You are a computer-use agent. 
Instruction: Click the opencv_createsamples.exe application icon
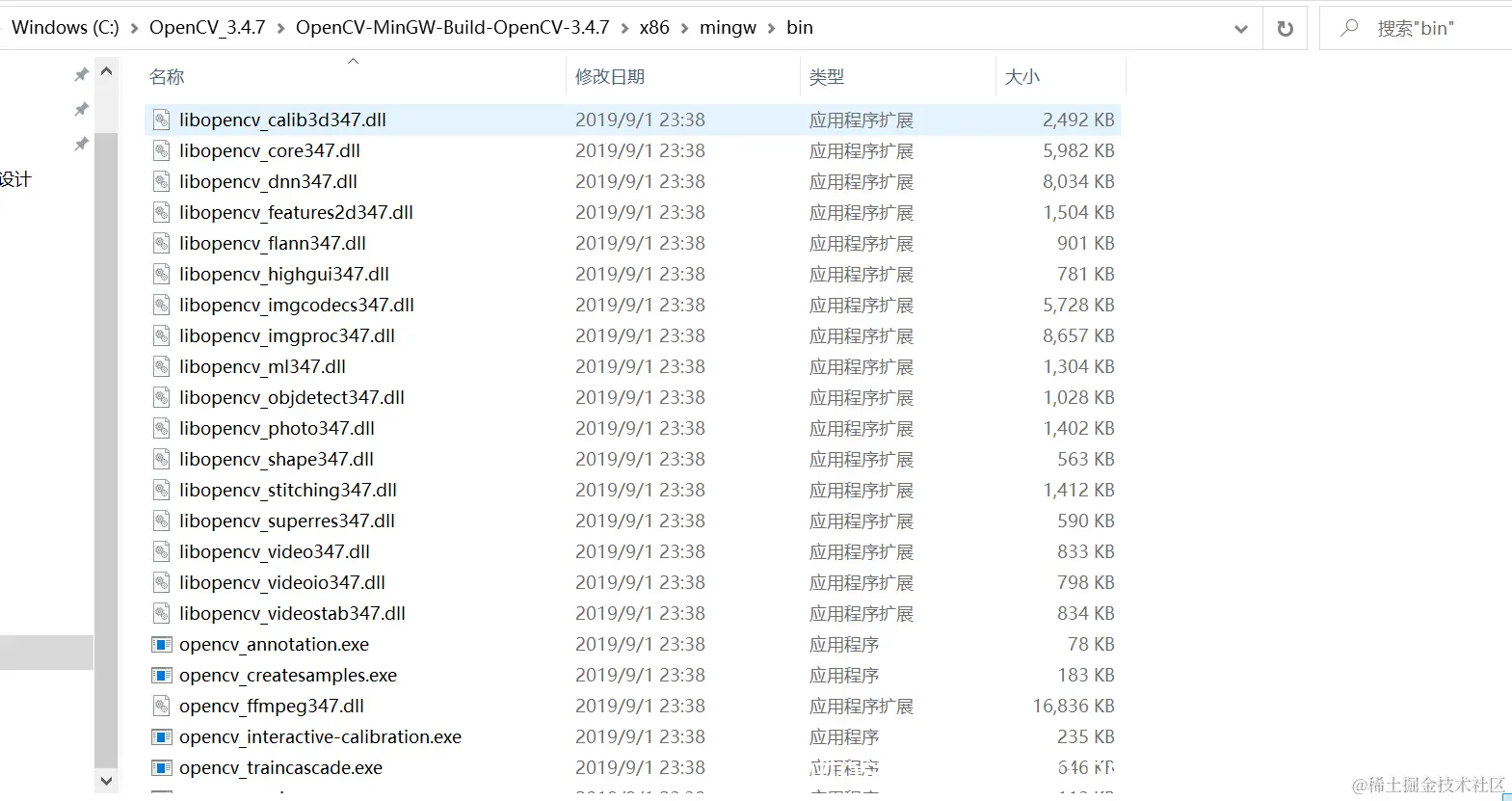(162, 675)
